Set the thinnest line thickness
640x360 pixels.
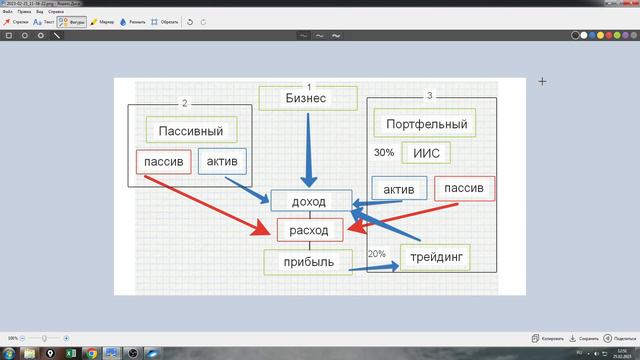click(303, 36)
